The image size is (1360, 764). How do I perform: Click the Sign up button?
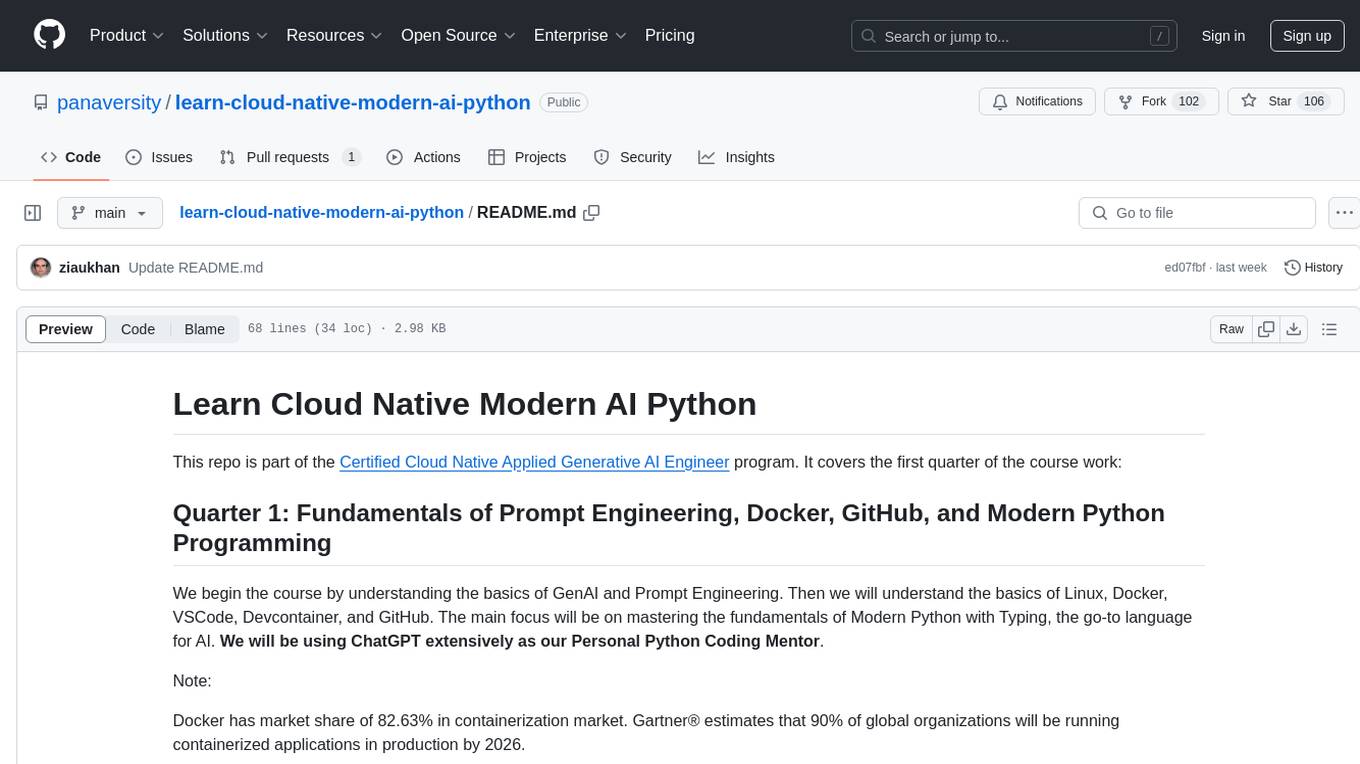1307,36
